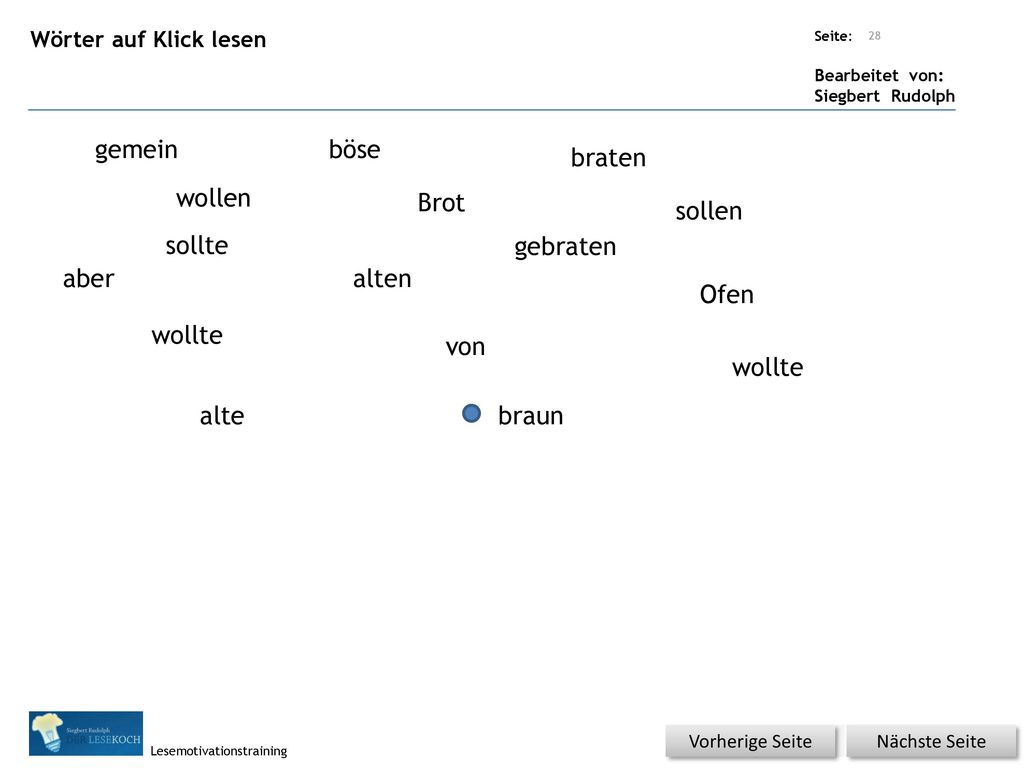Click the word aber
Viewport: 1024px width, 768px height.
[x=88, y=279]
